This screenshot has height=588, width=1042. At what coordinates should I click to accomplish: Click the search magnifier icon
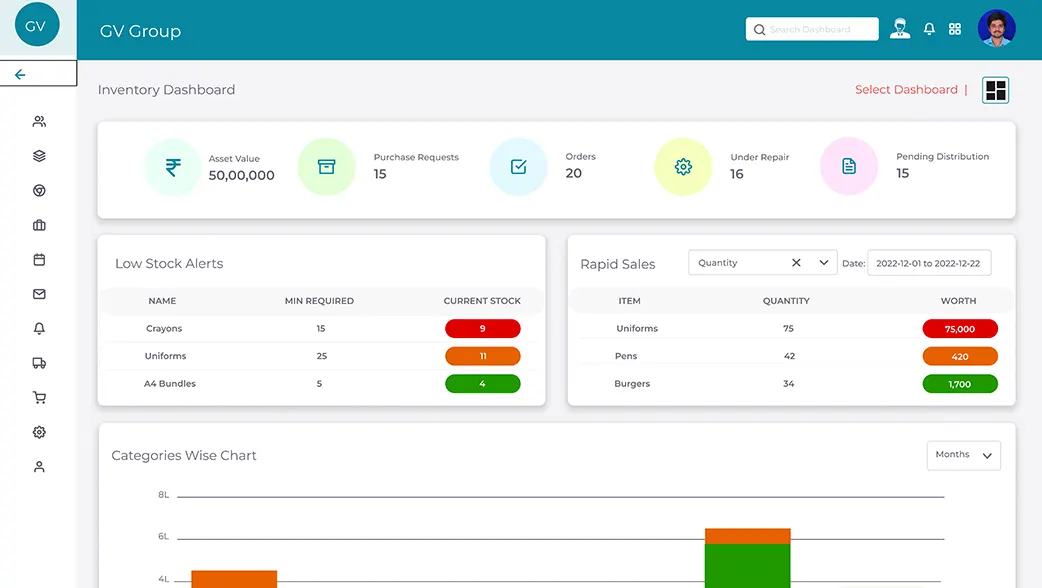[759, 29]
